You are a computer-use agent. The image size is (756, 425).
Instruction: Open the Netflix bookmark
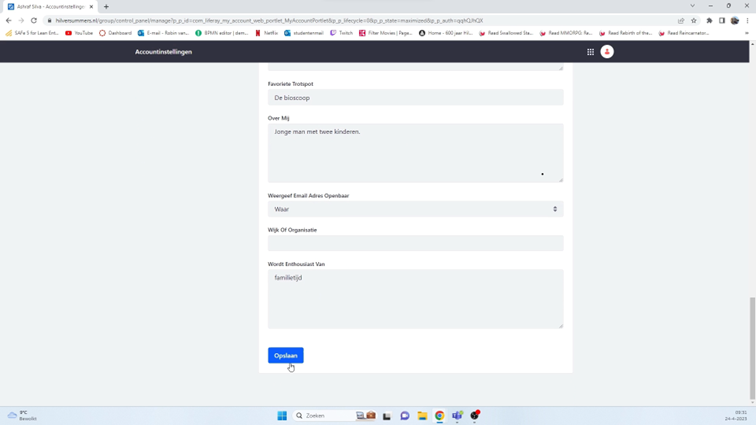coord(266,33)
